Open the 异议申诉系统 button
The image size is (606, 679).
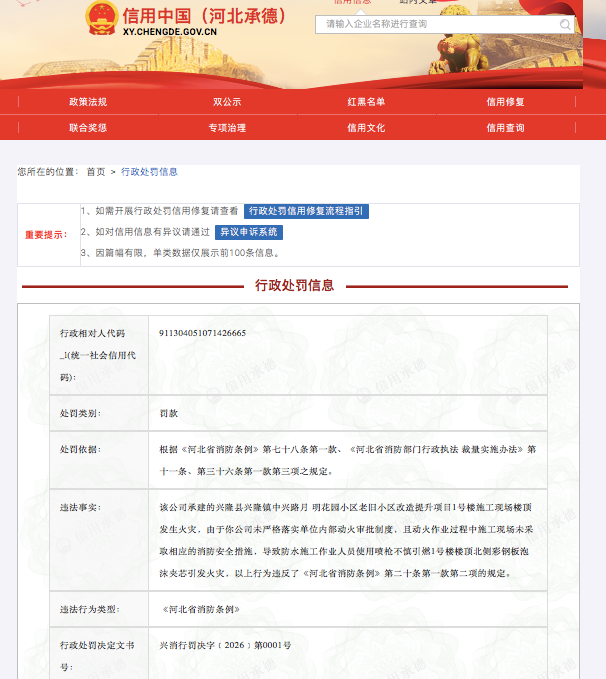point(249,232)
